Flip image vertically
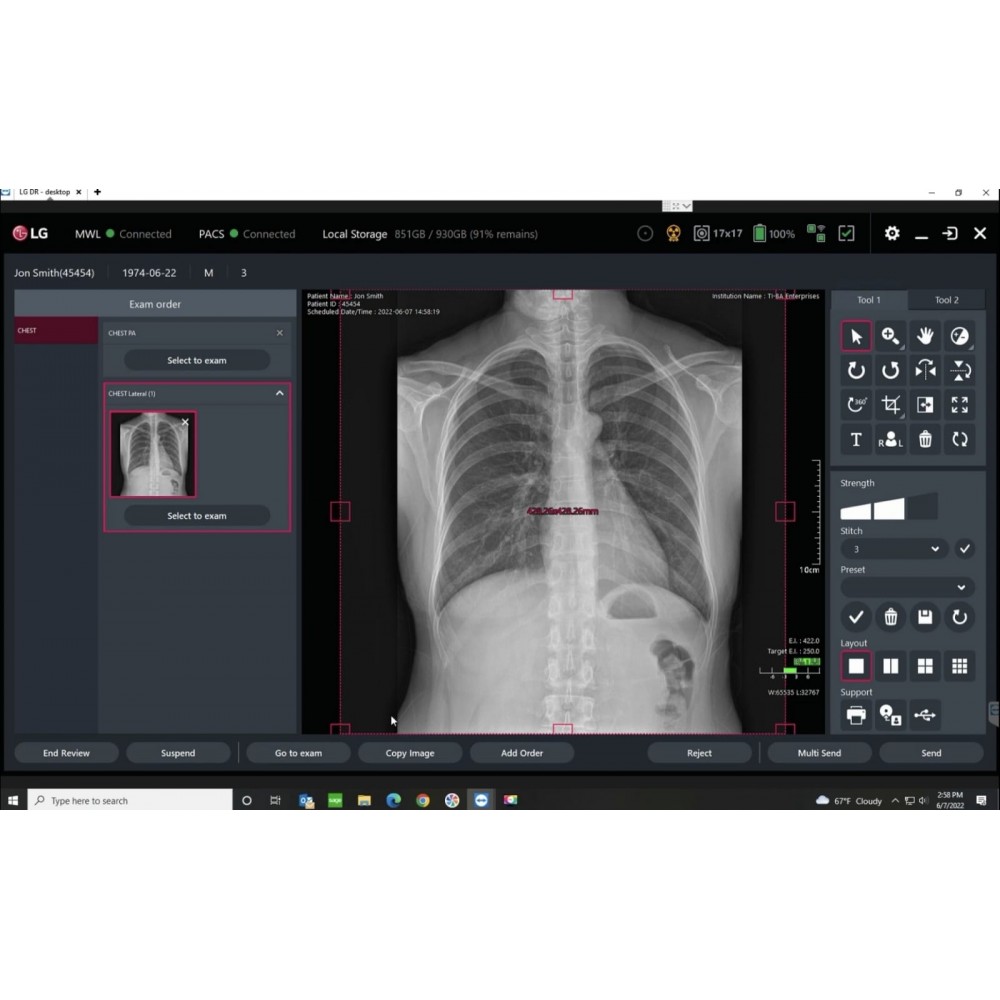The width and height of the screenshot is (1000, 1000). (959, 371)
